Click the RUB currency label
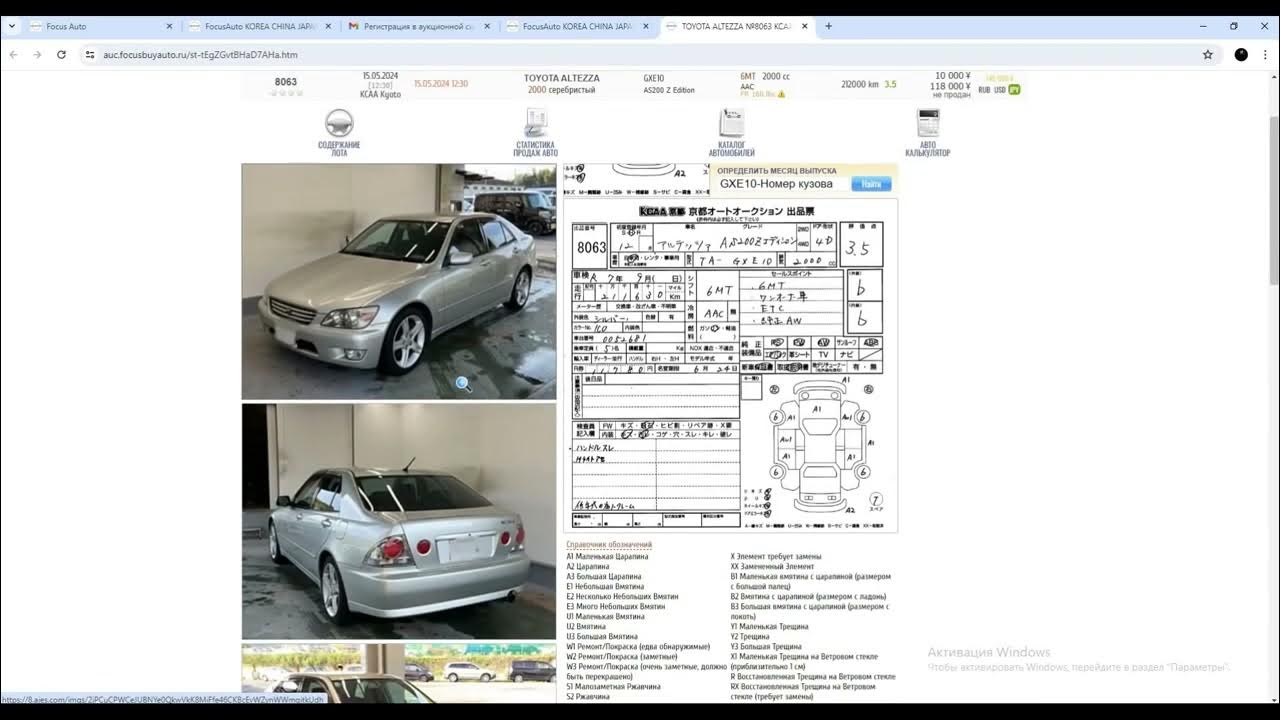Viewport: 1280px width, 720px height. (x=984, y=90)
